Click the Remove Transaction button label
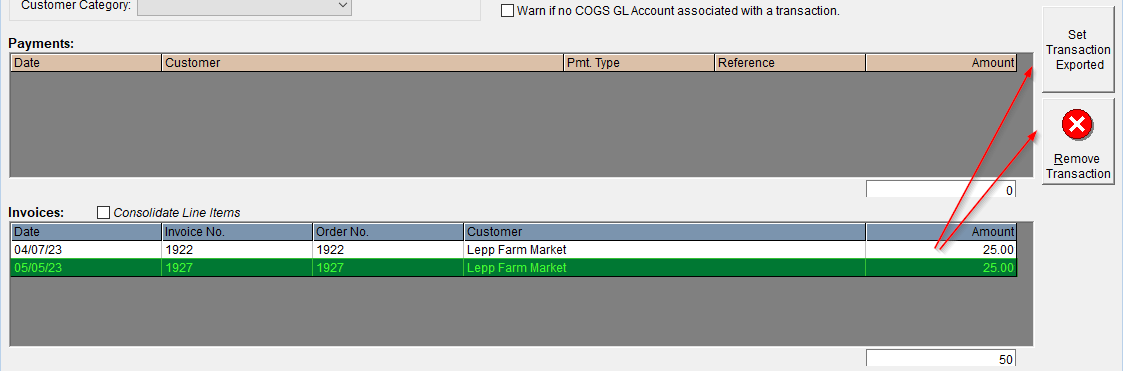The image size is (1123, 371). coord(1078,166)
